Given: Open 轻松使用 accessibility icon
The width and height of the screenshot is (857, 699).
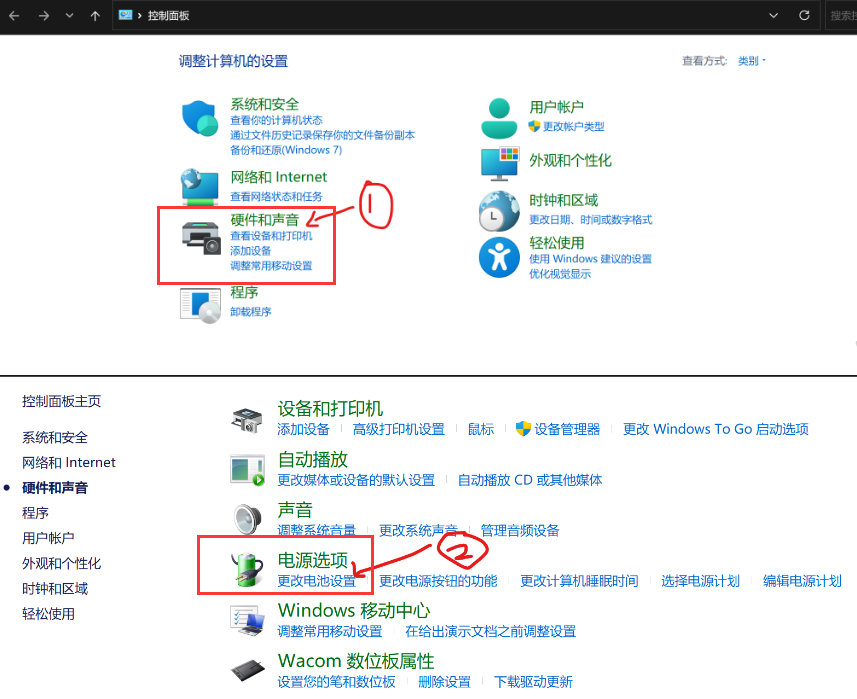Looking at the screenshot, I should [x=499, y=255].
